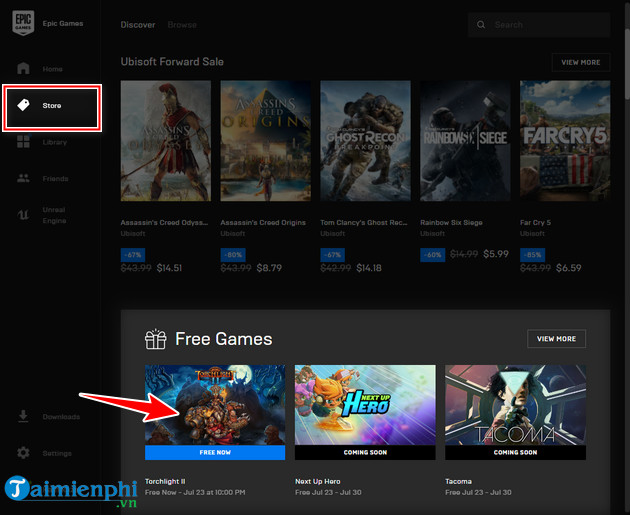Go to Downloads label in sidebar
The image size is (630, 515).
pos(61,417)
